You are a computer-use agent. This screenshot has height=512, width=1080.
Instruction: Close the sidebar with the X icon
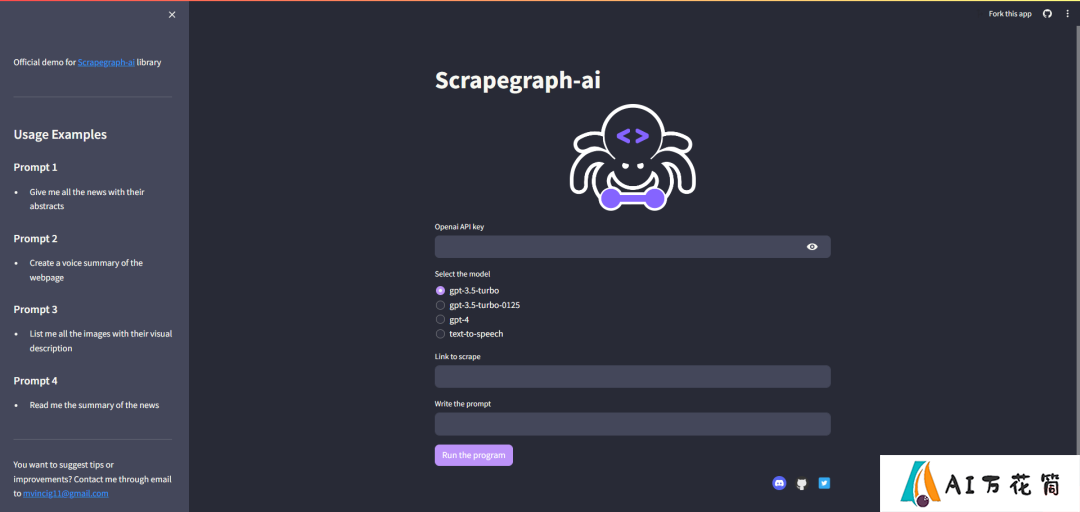tap(172, 14)
